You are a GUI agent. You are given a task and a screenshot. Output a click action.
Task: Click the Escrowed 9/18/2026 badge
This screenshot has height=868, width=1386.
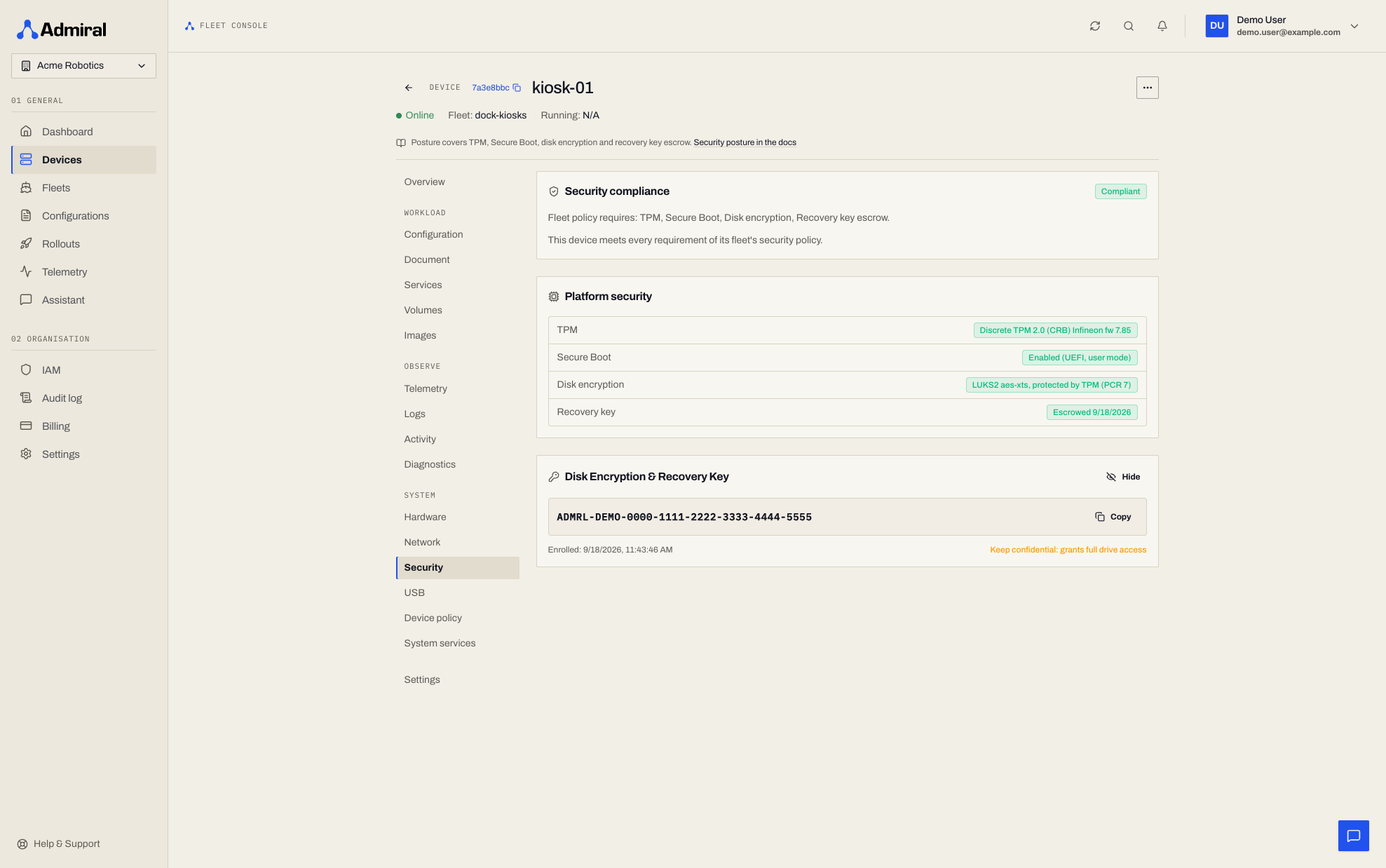point(1092,412)
